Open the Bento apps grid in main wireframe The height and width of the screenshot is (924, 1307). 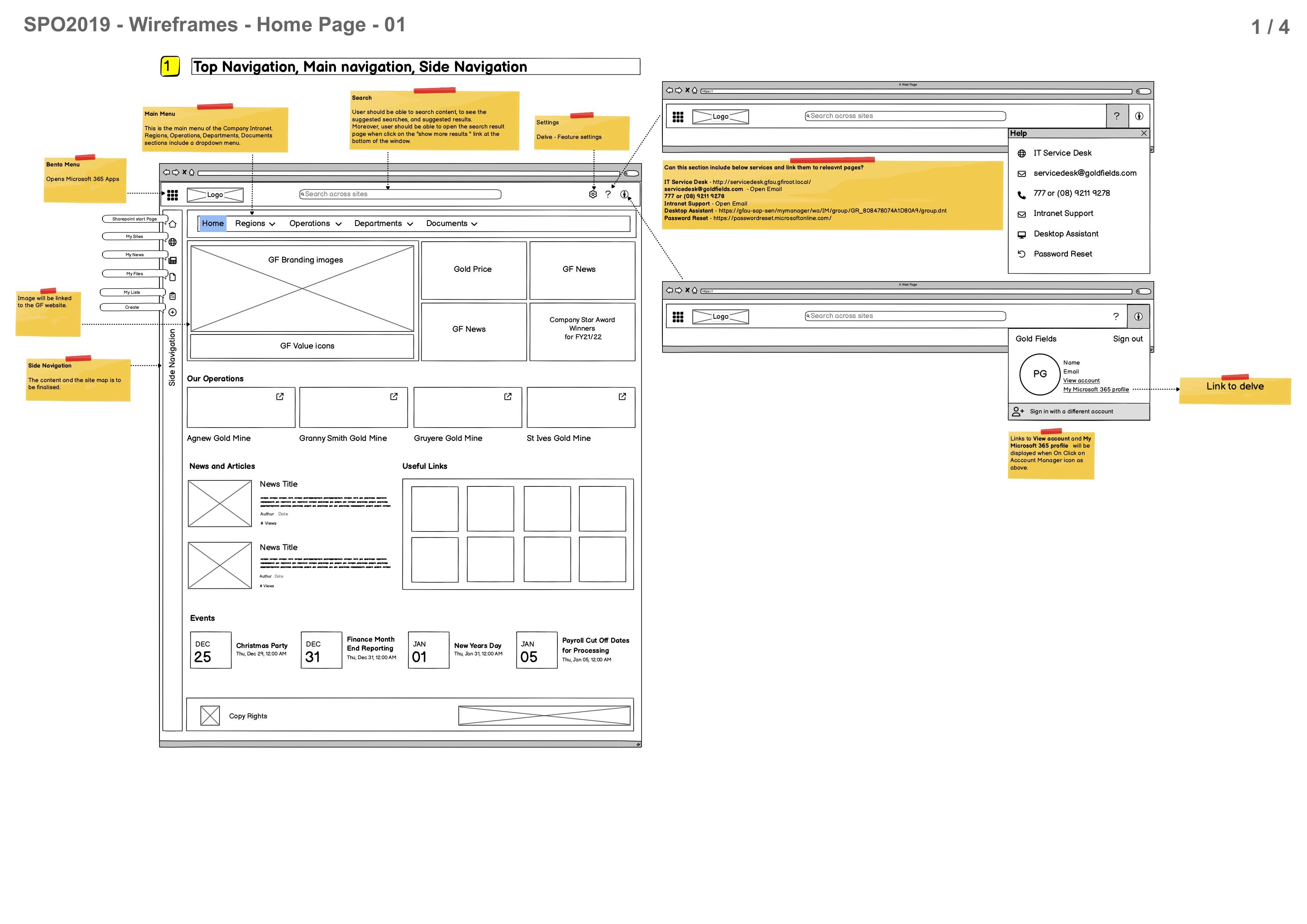point(173,195)
